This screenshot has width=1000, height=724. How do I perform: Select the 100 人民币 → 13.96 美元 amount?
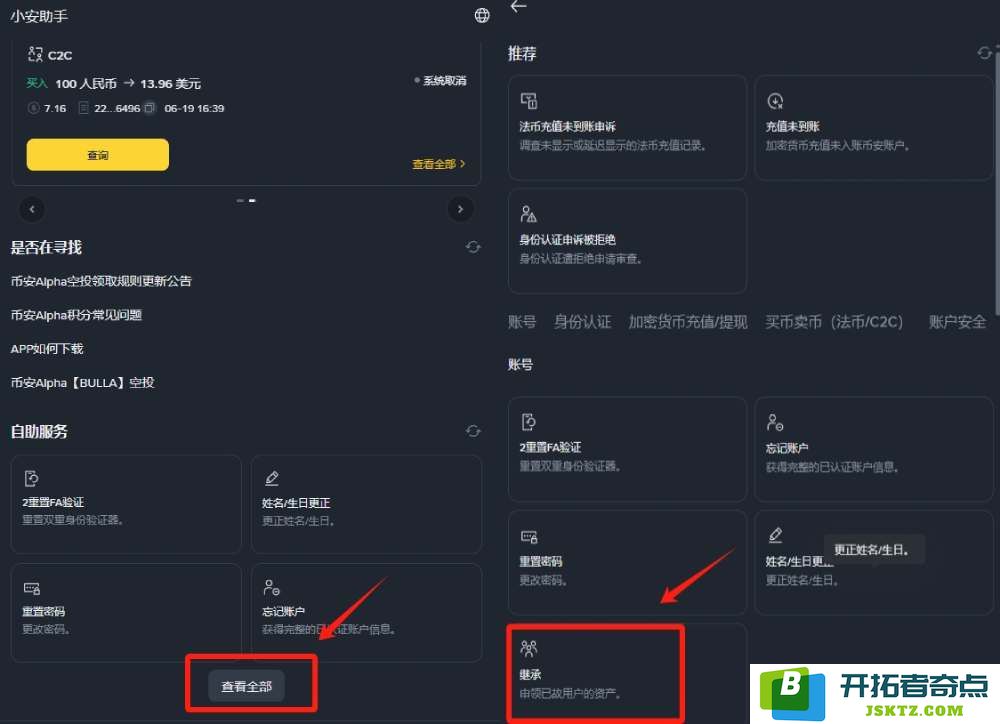[128, 84]
